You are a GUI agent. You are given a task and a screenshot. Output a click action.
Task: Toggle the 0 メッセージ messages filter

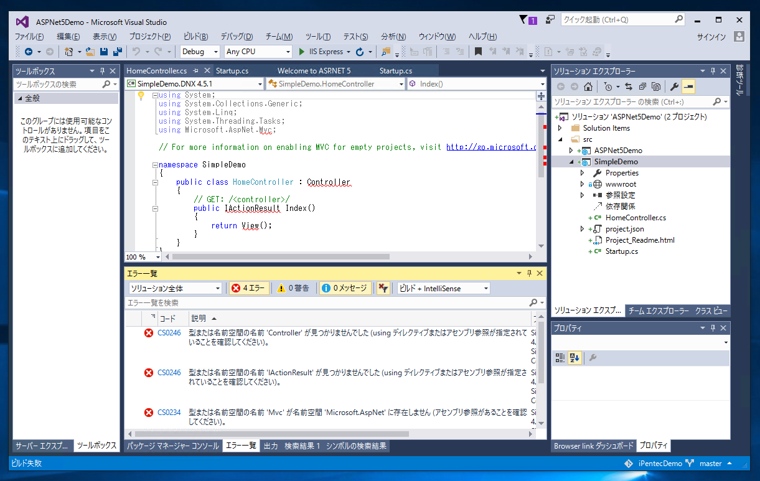click(345, 288)
